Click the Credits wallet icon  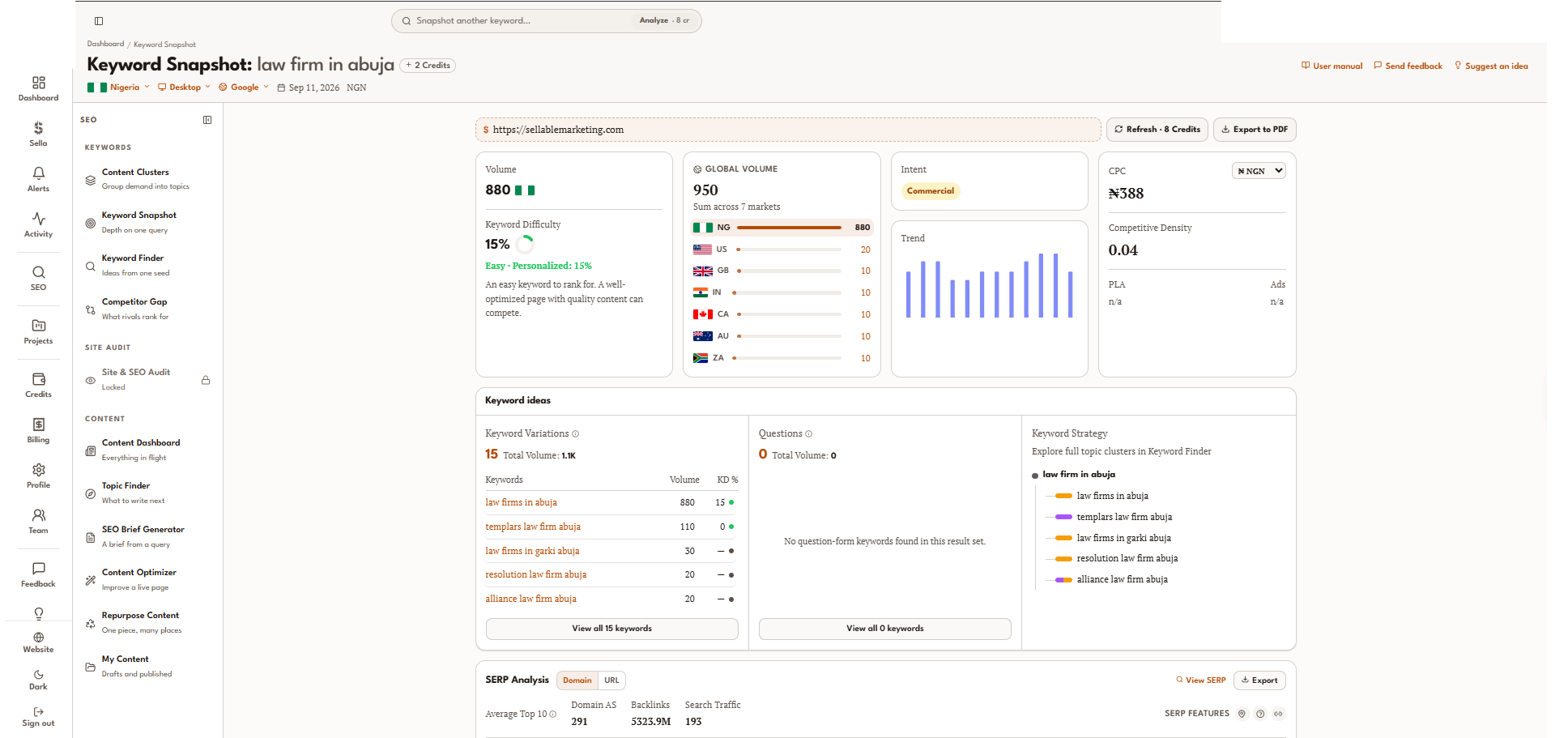coord(38,379)
